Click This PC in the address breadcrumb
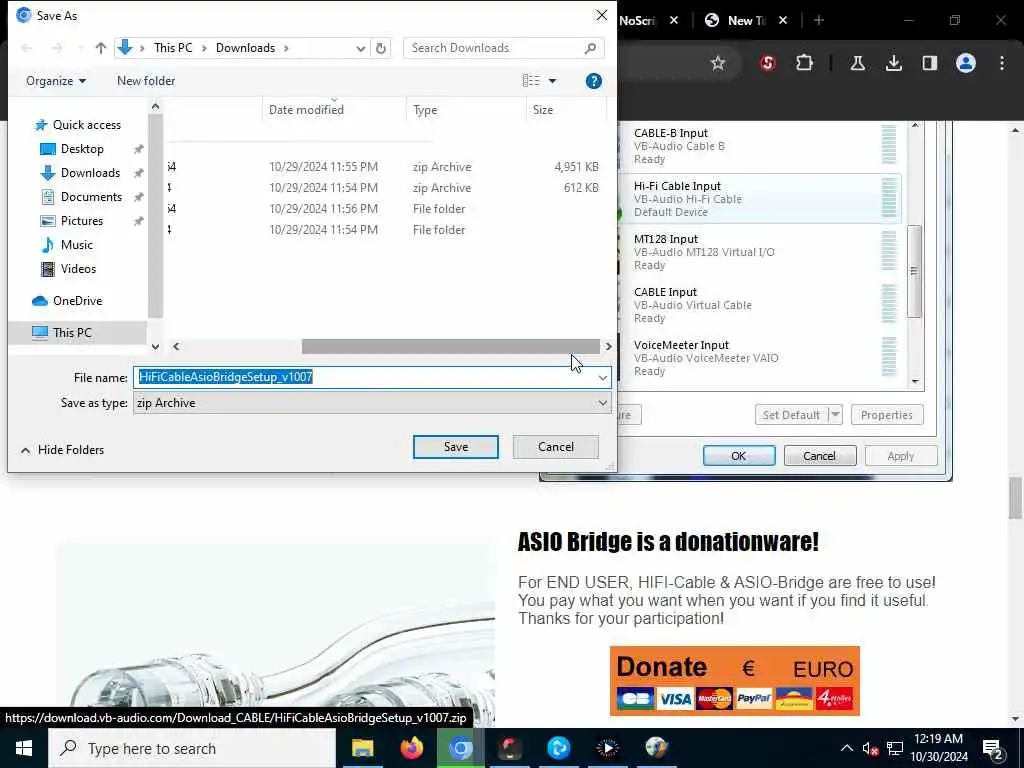Image resolution: width=1024 pixels, height=768 pixels. [173, 48]
